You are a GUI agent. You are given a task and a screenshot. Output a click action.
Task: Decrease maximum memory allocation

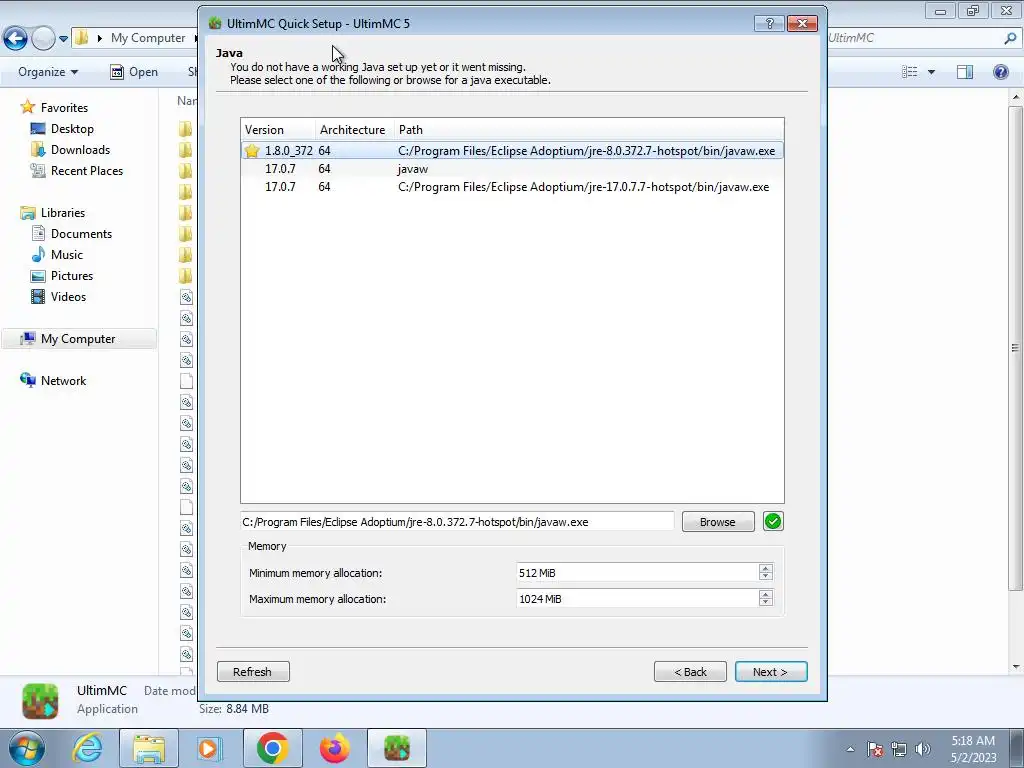[x=765, y=603]
